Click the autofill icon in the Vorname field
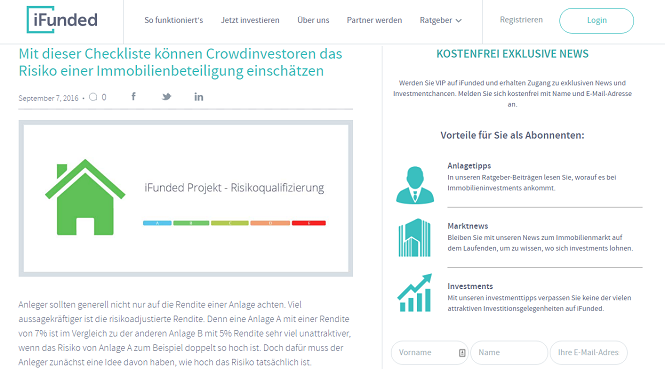665x369 pixels. (462, 352)
